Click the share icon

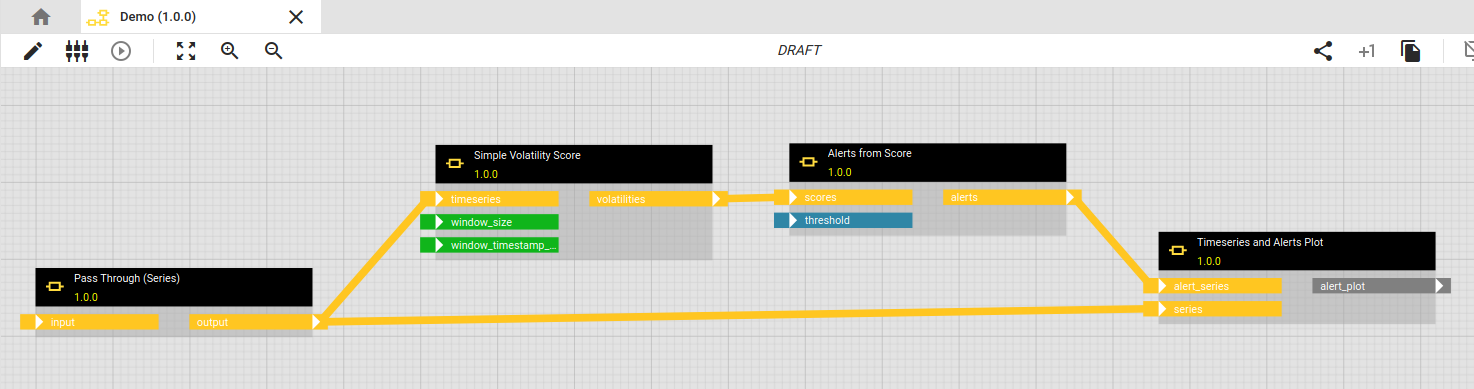(x=1323, y=51)
